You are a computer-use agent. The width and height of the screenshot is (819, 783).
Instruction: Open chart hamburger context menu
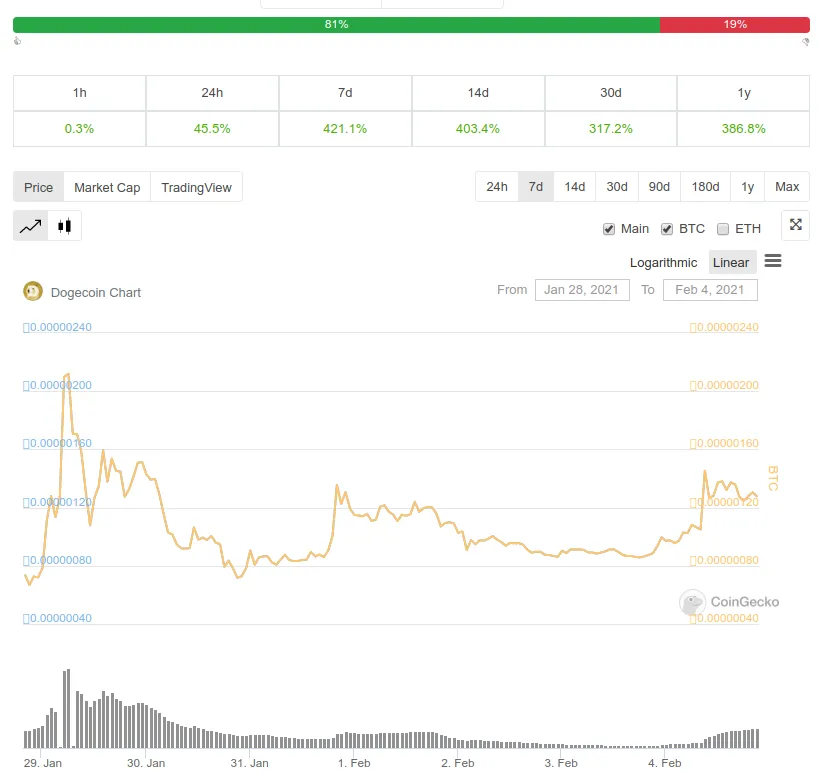coord(773,261)
